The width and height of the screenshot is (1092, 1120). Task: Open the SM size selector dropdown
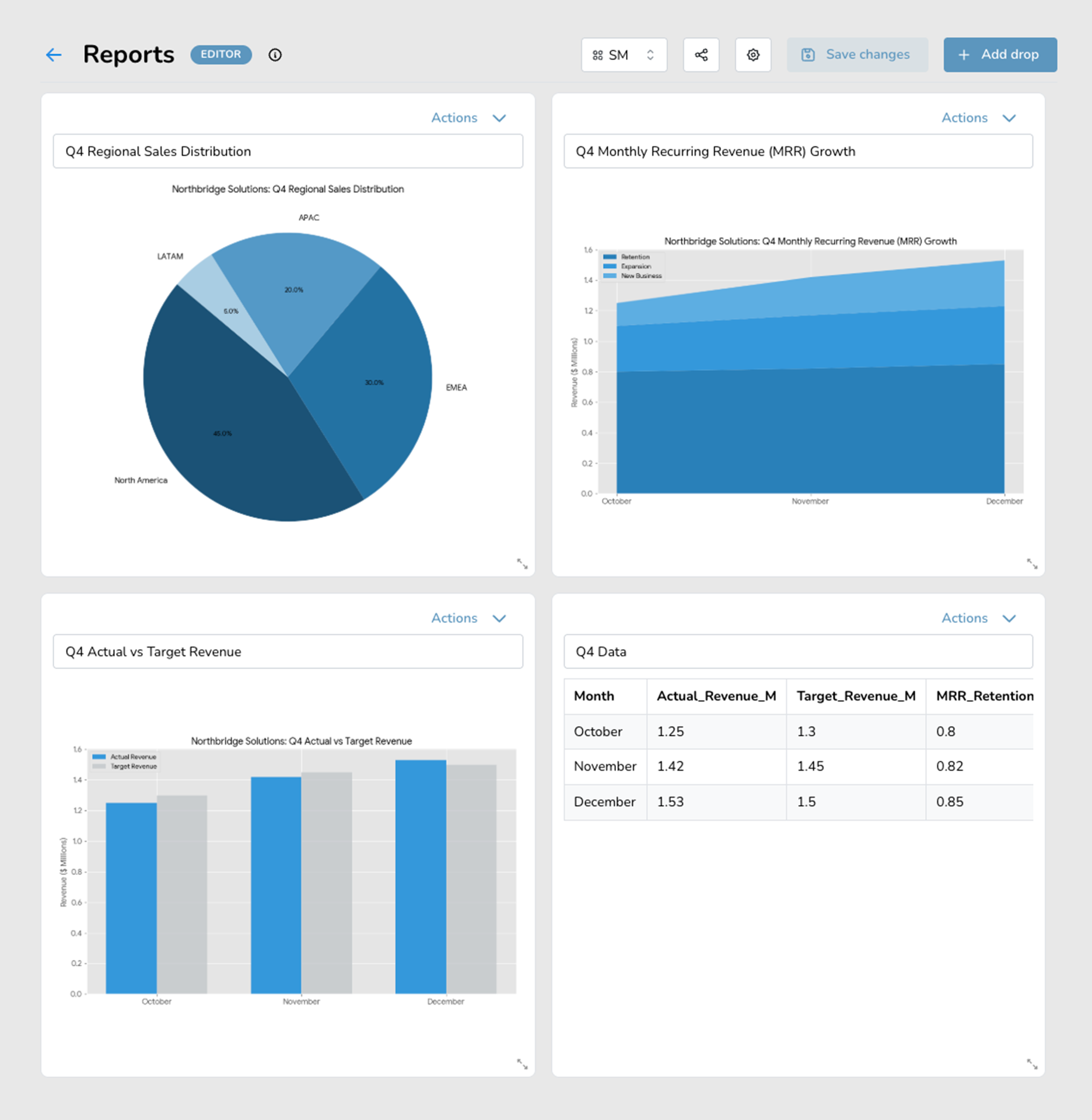(x=624, y=55)
